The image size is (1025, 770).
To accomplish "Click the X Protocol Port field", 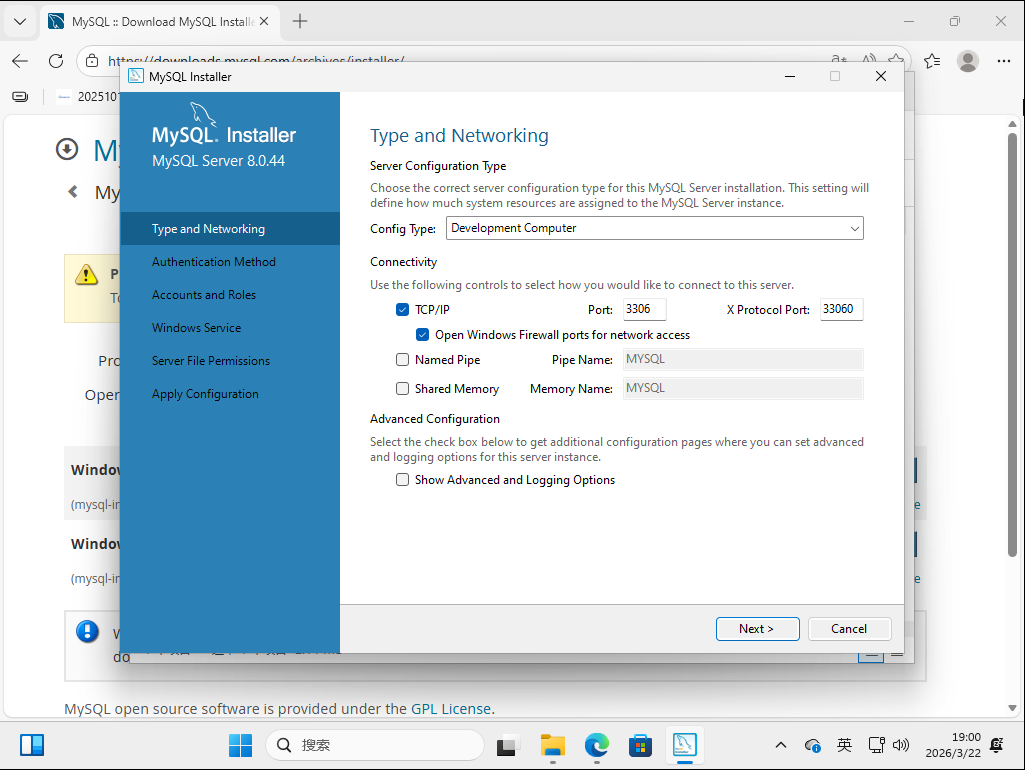I will 841,309.
